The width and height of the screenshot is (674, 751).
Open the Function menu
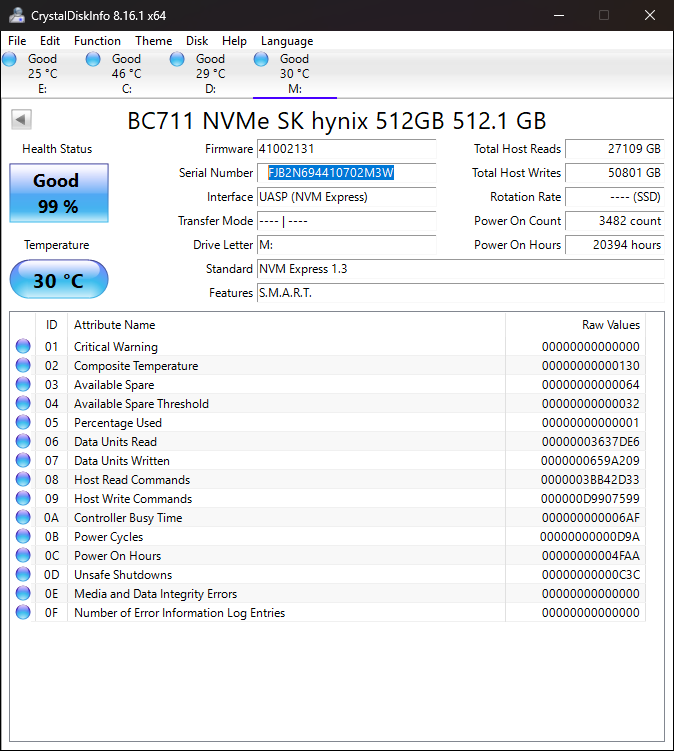coord(97,41)
